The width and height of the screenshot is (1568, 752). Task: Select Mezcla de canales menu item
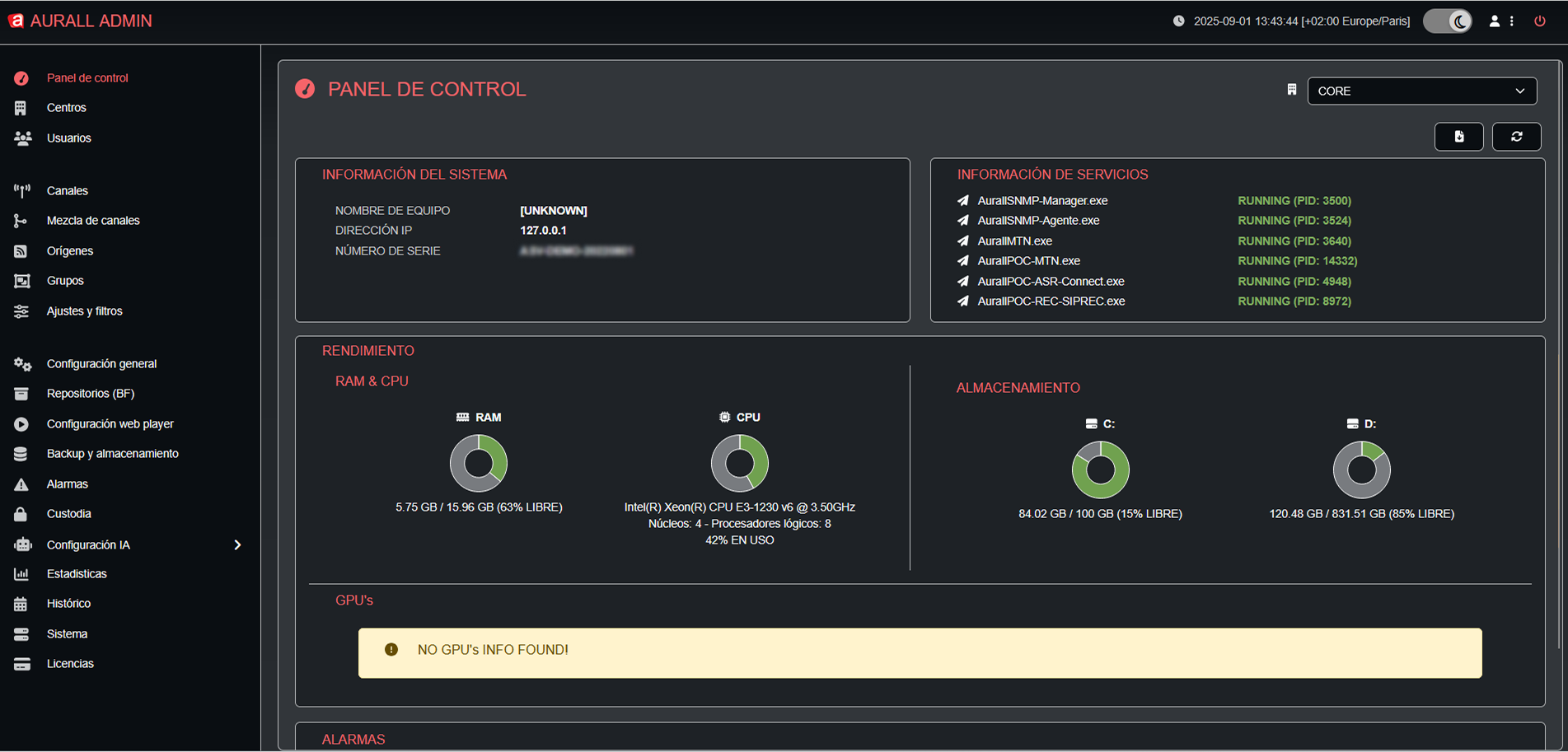(x=93, y=221)
